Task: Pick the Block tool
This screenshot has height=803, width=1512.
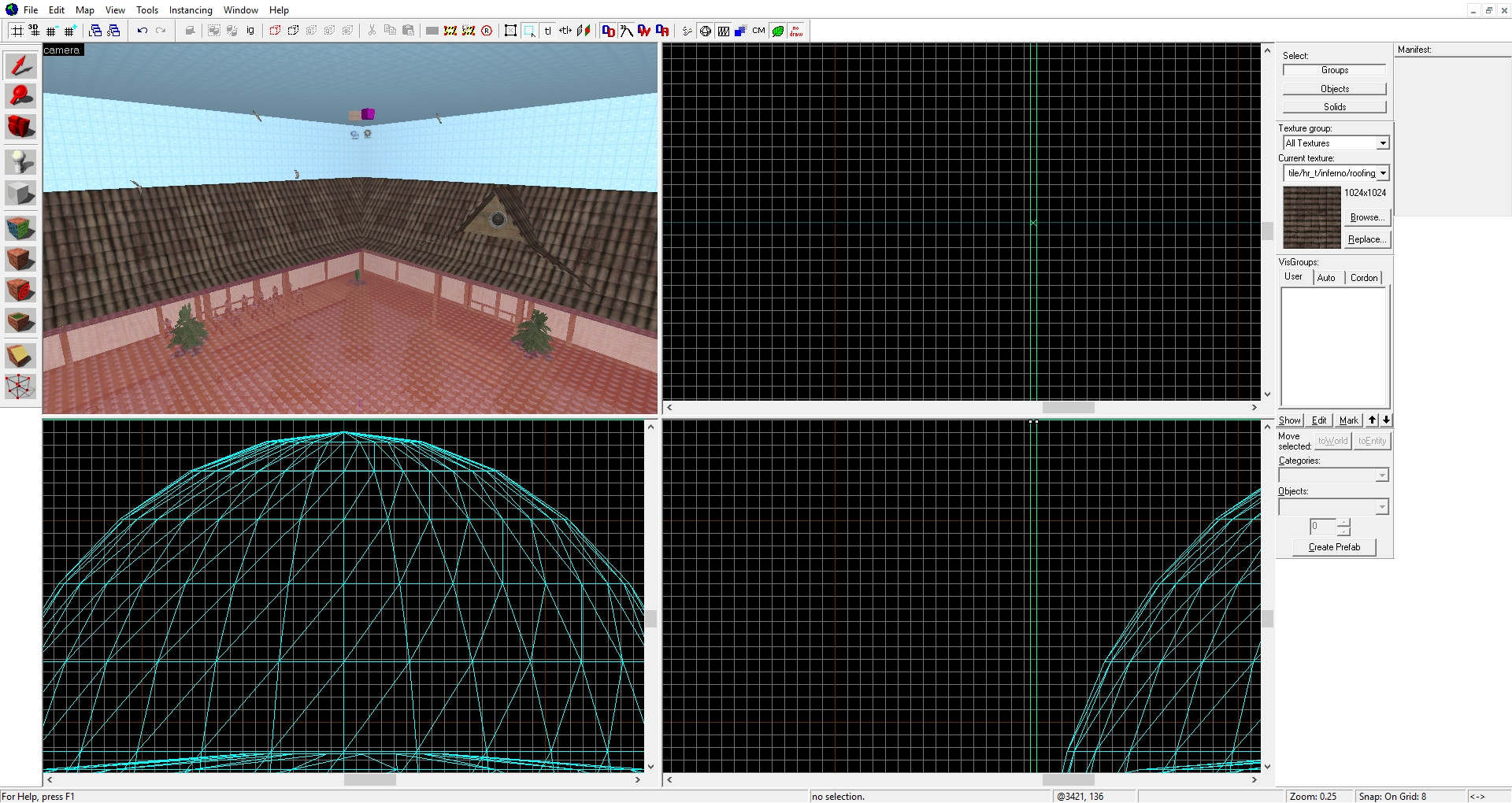Action: [x=20, y=193]
